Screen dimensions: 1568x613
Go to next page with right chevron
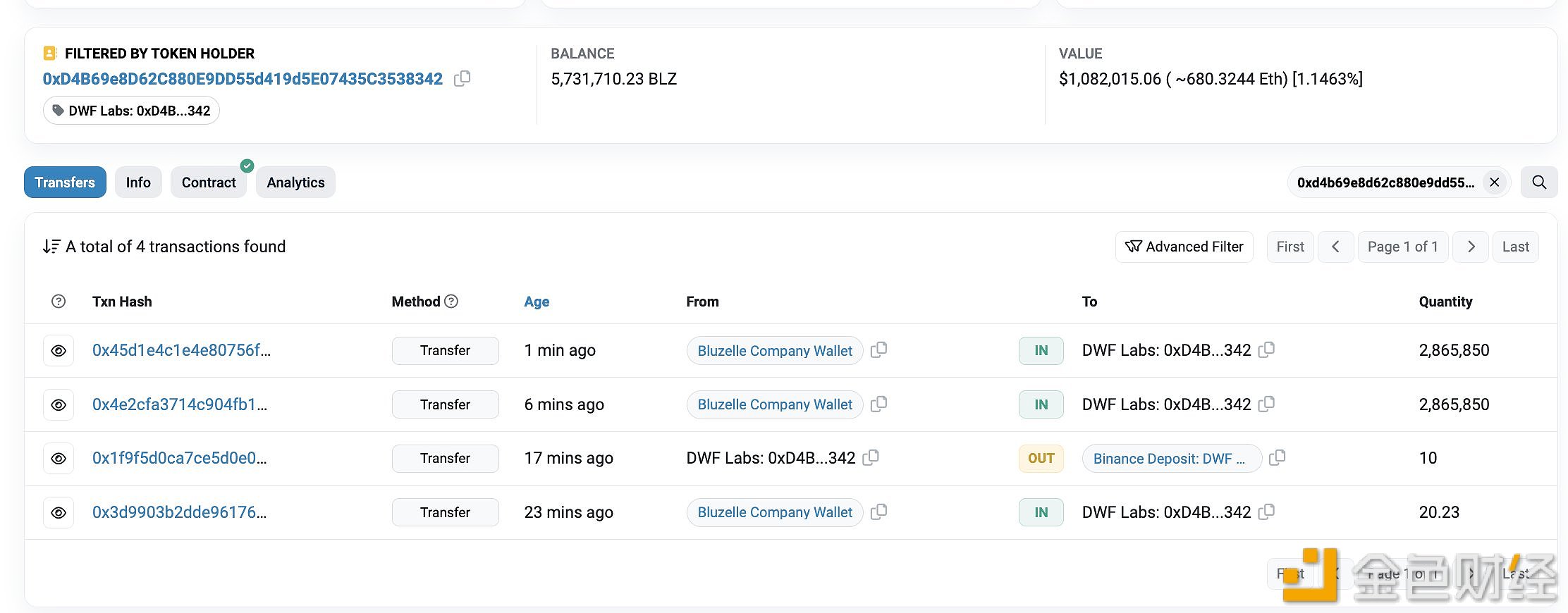[x=1471, y=247]
